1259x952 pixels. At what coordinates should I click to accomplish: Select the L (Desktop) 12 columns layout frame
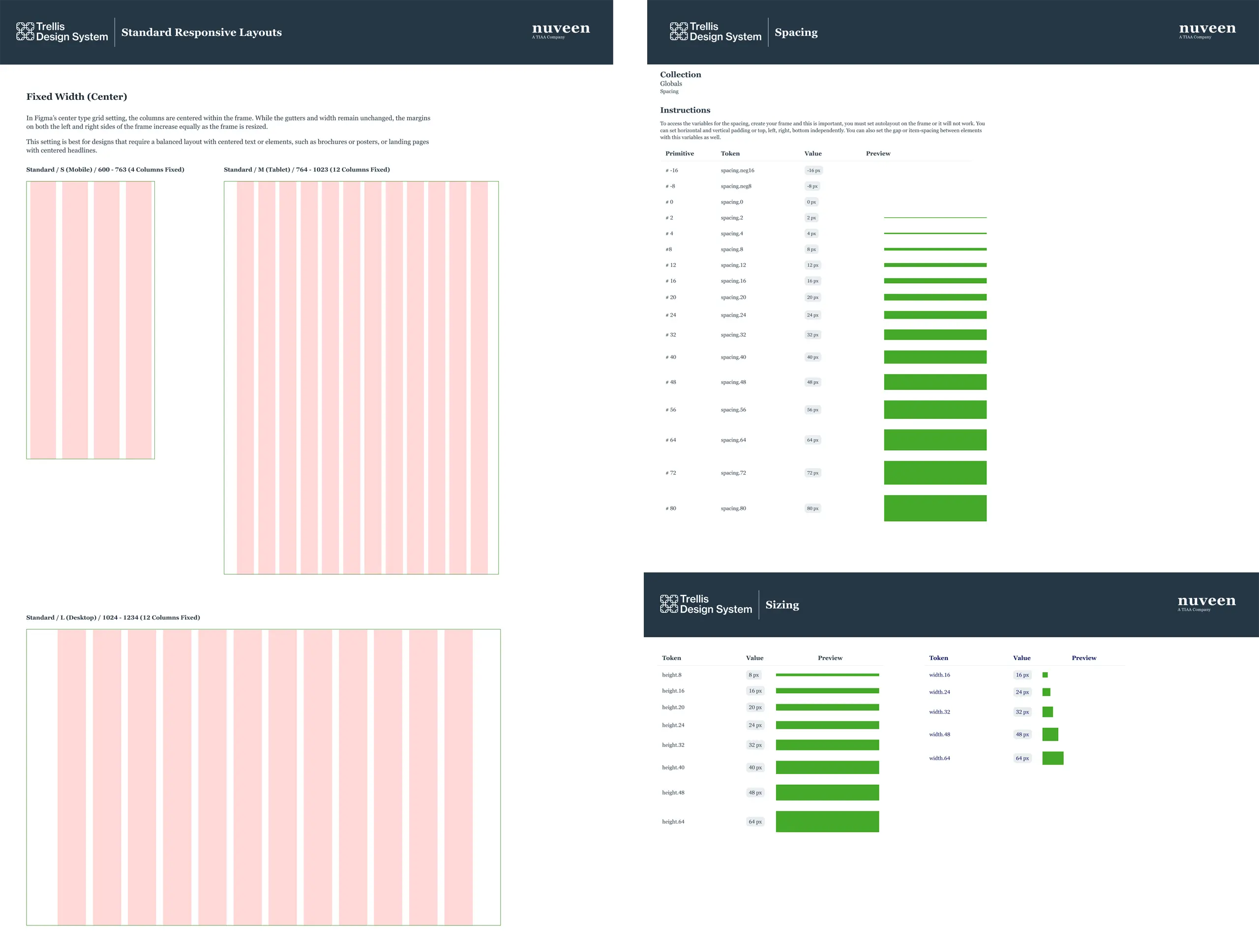point(263,777)
